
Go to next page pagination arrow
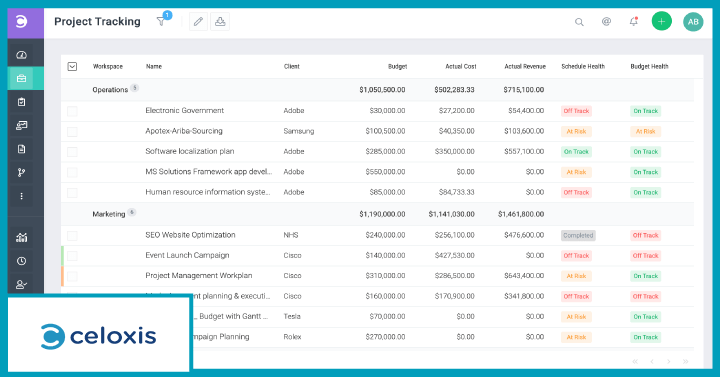pos(669,362)
